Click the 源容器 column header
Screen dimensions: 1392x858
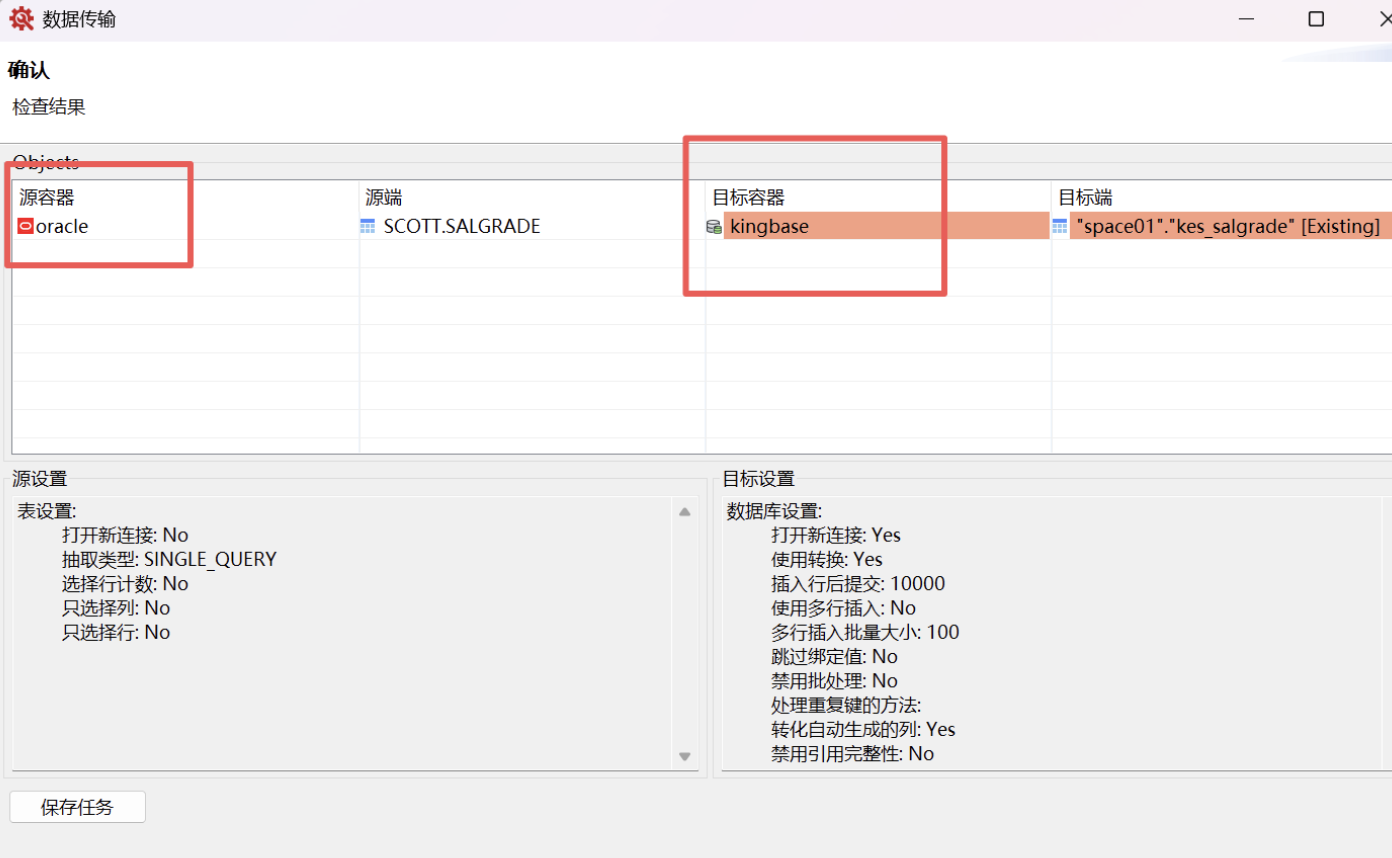coord(47,198)
